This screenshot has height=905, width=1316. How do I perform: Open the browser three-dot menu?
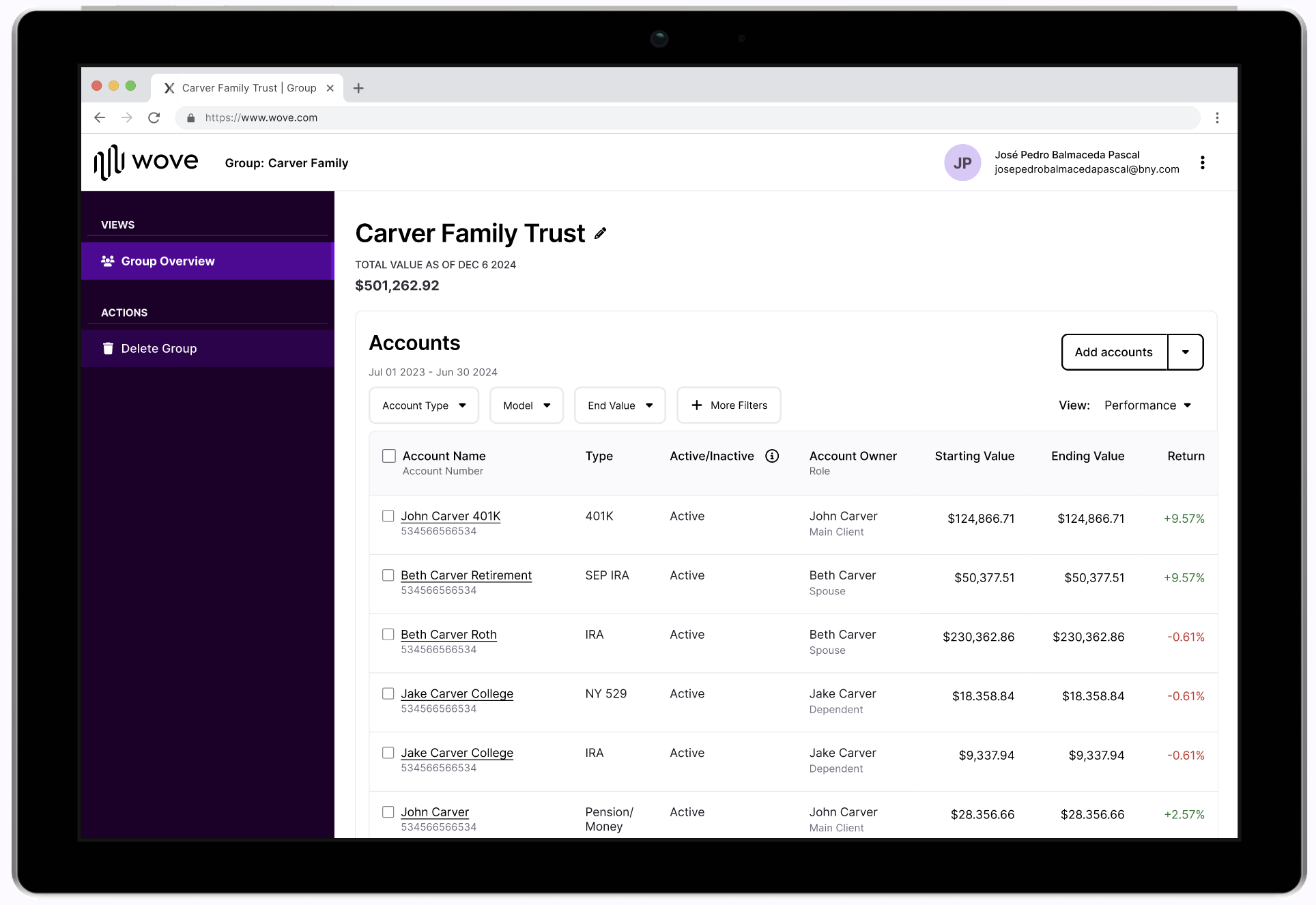click(x=1216, y=117)
